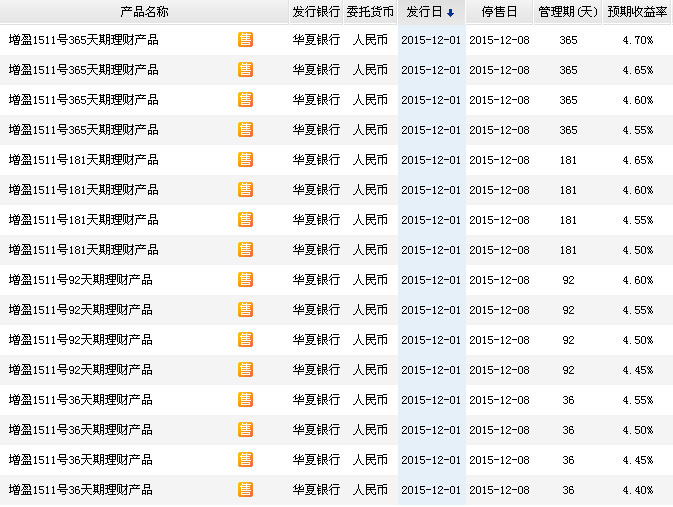Sort by the 产品名称 column header
The height and width of the screenshot is (507, 673).
click(x=144, y=12)
